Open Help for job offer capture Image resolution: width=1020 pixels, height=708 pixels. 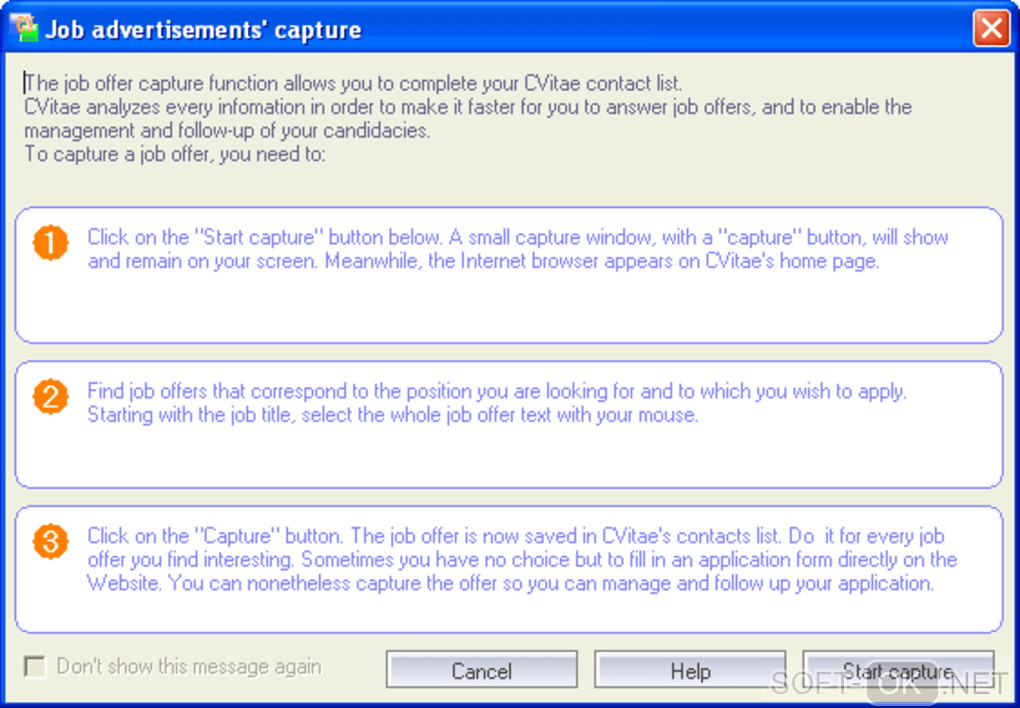tap(690, 671)
